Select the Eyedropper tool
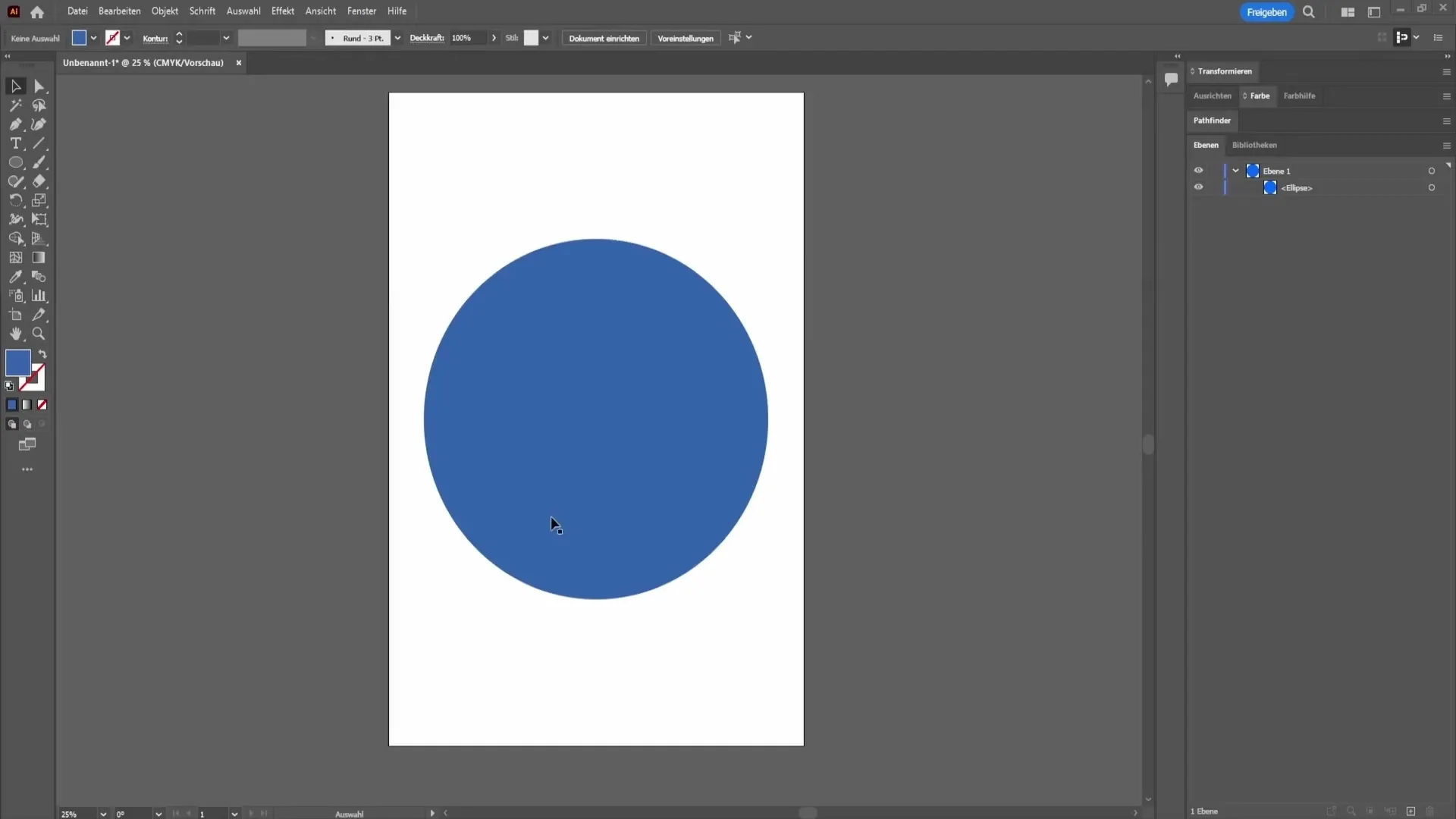The width and height of the screenshot is (1456, 819). (15, 277)
